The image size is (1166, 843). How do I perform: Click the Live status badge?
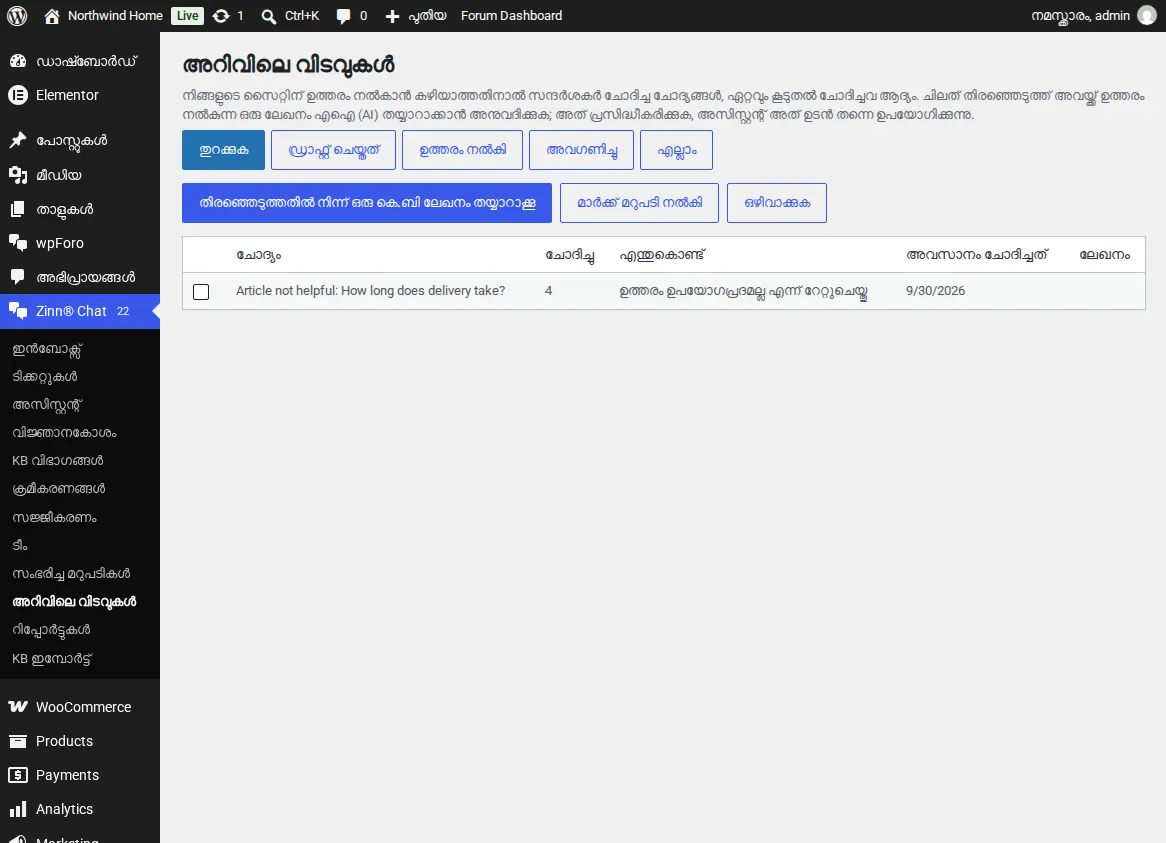[187, 16]
